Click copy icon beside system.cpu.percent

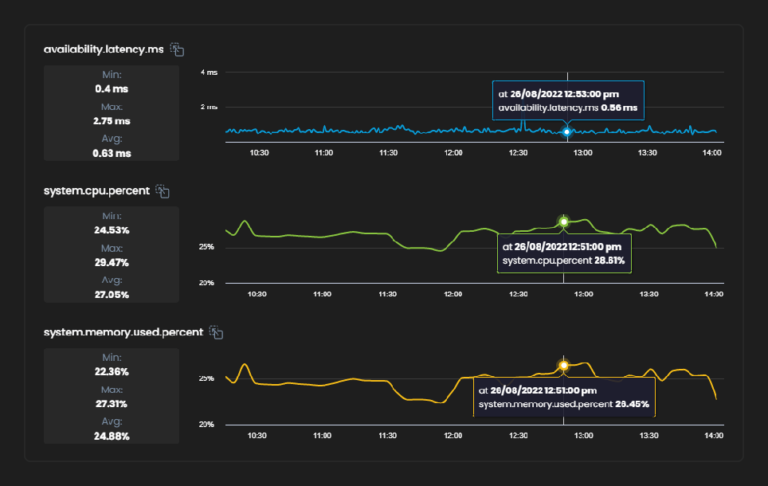click(x=163, y=191)
